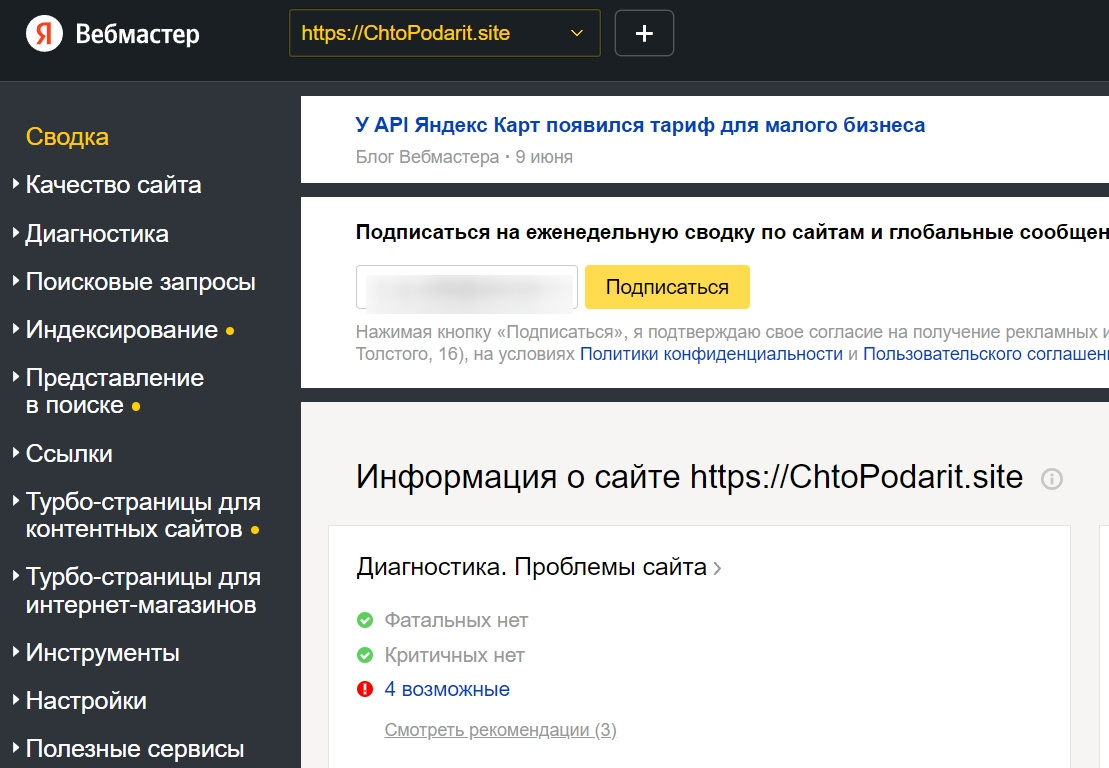The image size is (1109, 768).
Task: Click green check icon beside Фатальных нет
Action: [x=365, y=621]
